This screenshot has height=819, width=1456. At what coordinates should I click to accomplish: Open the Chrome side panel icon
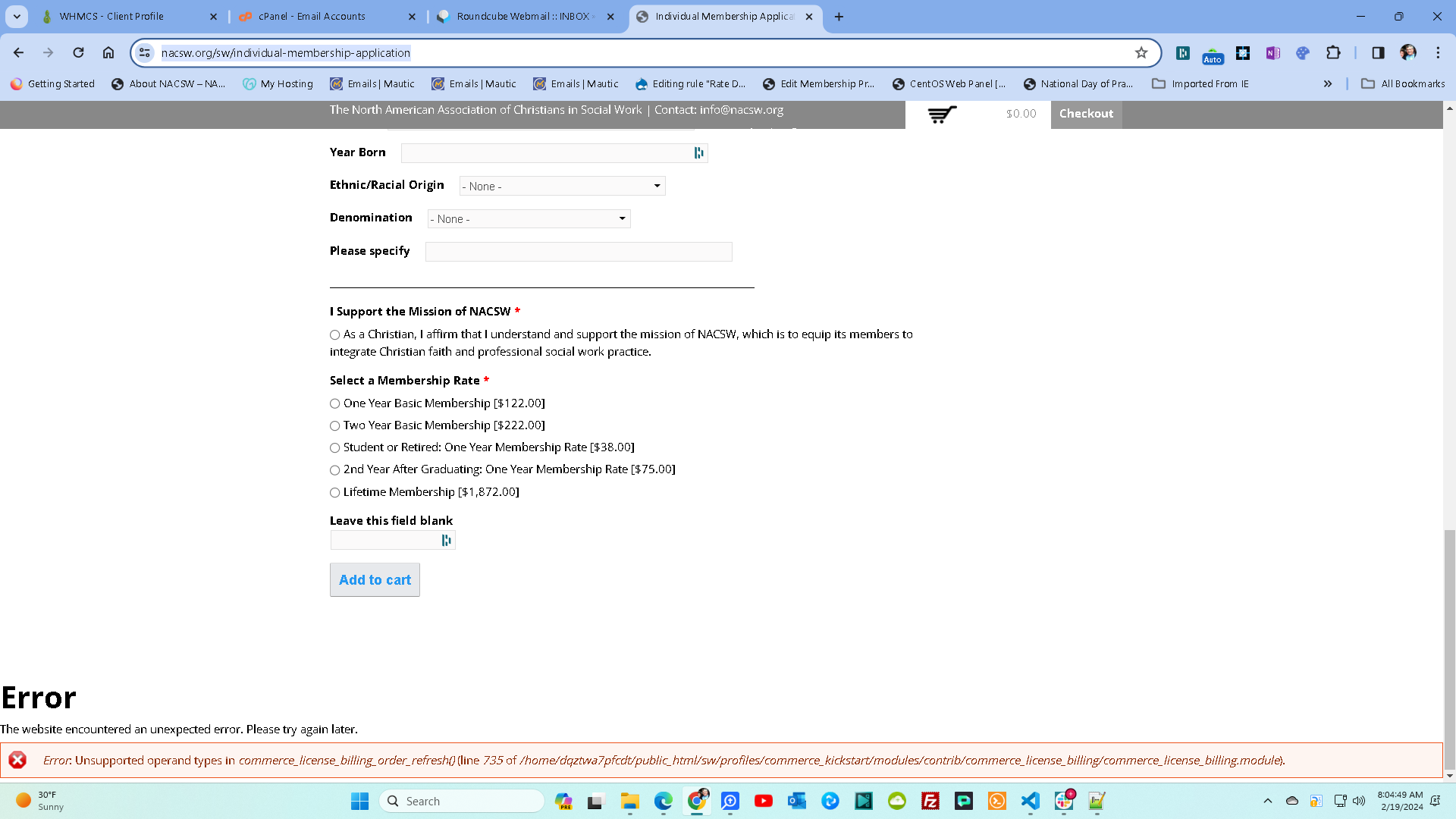[1377, 53]
